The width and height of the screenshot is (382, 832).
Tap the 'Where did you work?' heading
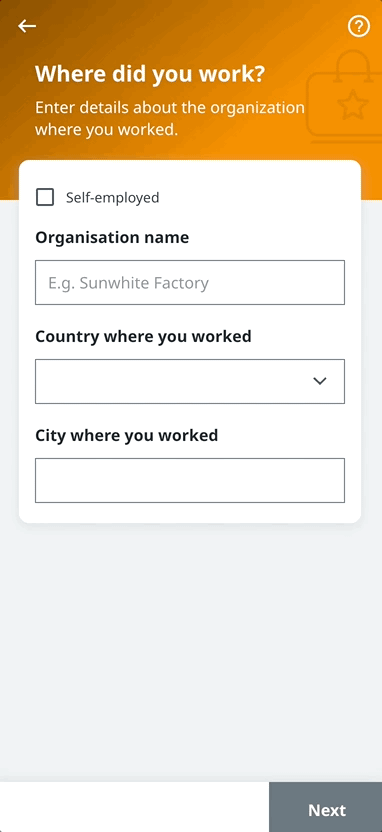[x=150, y=74]
